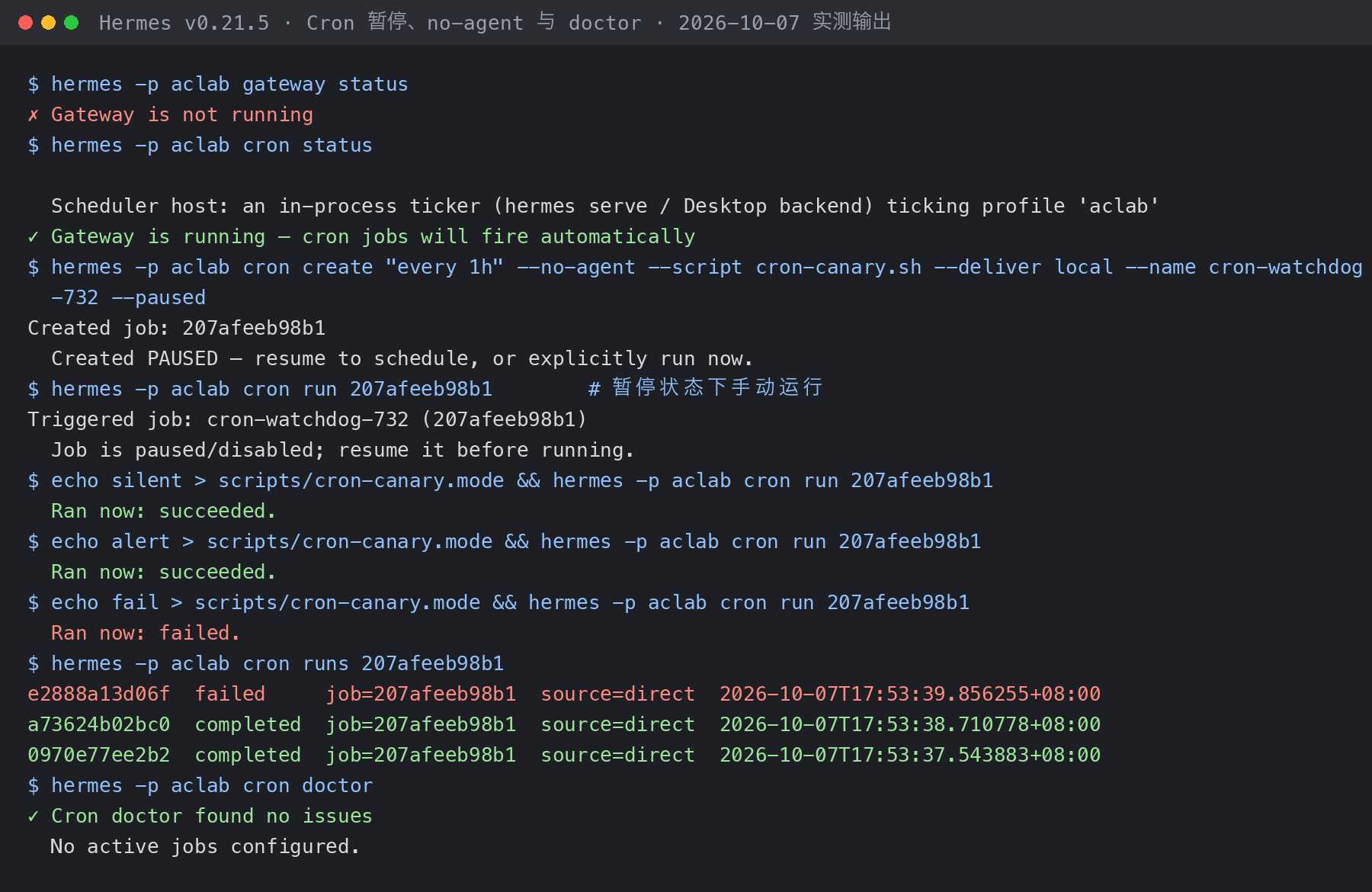The width and height of the screenshot is (1372, 892).
Task: Select the wrapped "-732 --paused" continuation line
Action: (x=128, y=297)
